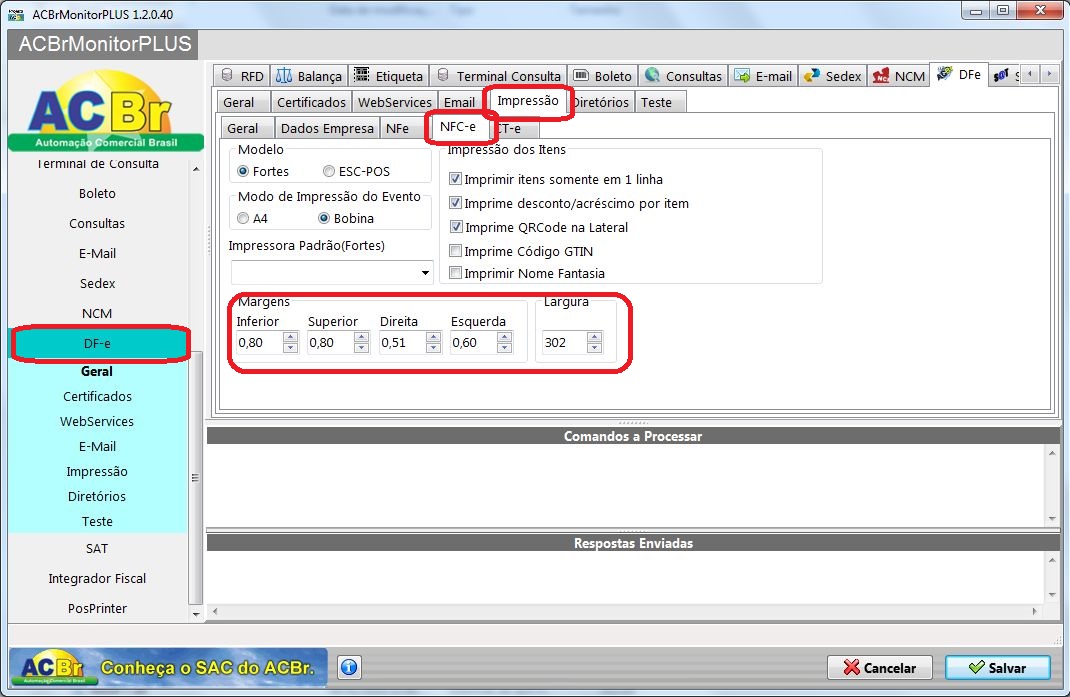Click the blue info icon button
Screen dimensions: 1070x697
[x=349, y=667]
